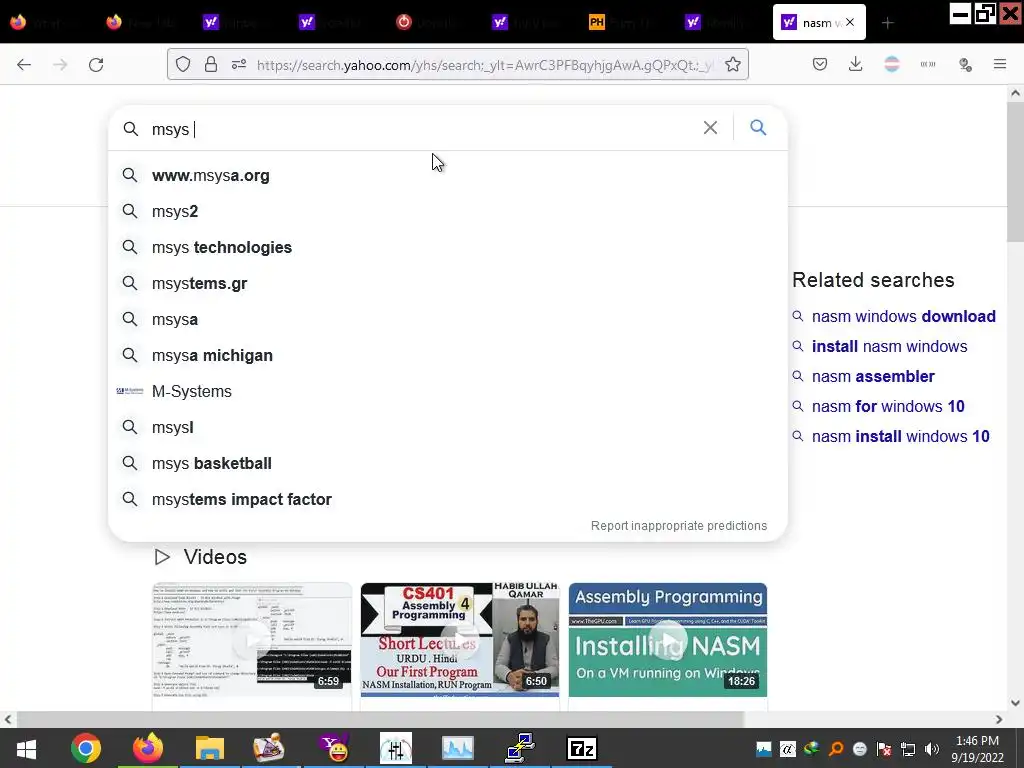This screenshot has height=768, width=1024.
Task: Open the PuTTY taskbar icon
Action: (x=520, y=748)
